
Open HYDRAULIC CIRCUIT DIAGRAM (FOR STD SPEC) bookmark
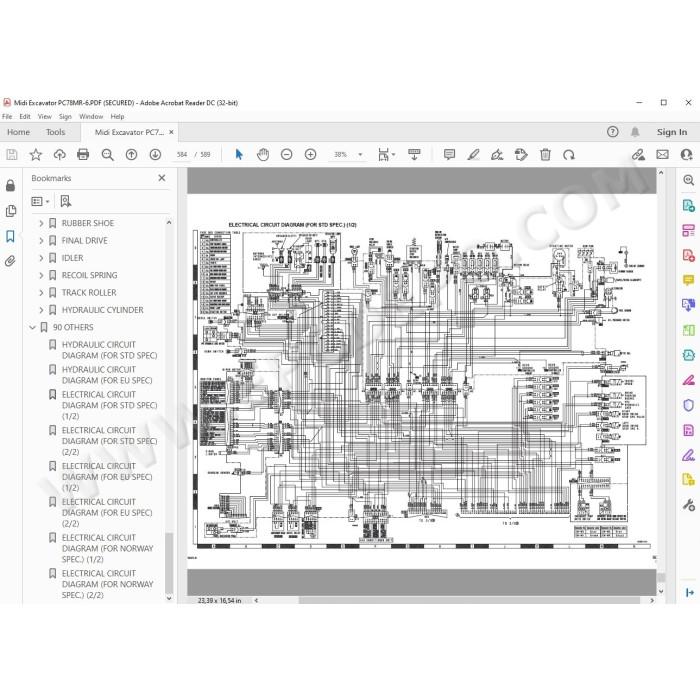click(x=109, y=350)
